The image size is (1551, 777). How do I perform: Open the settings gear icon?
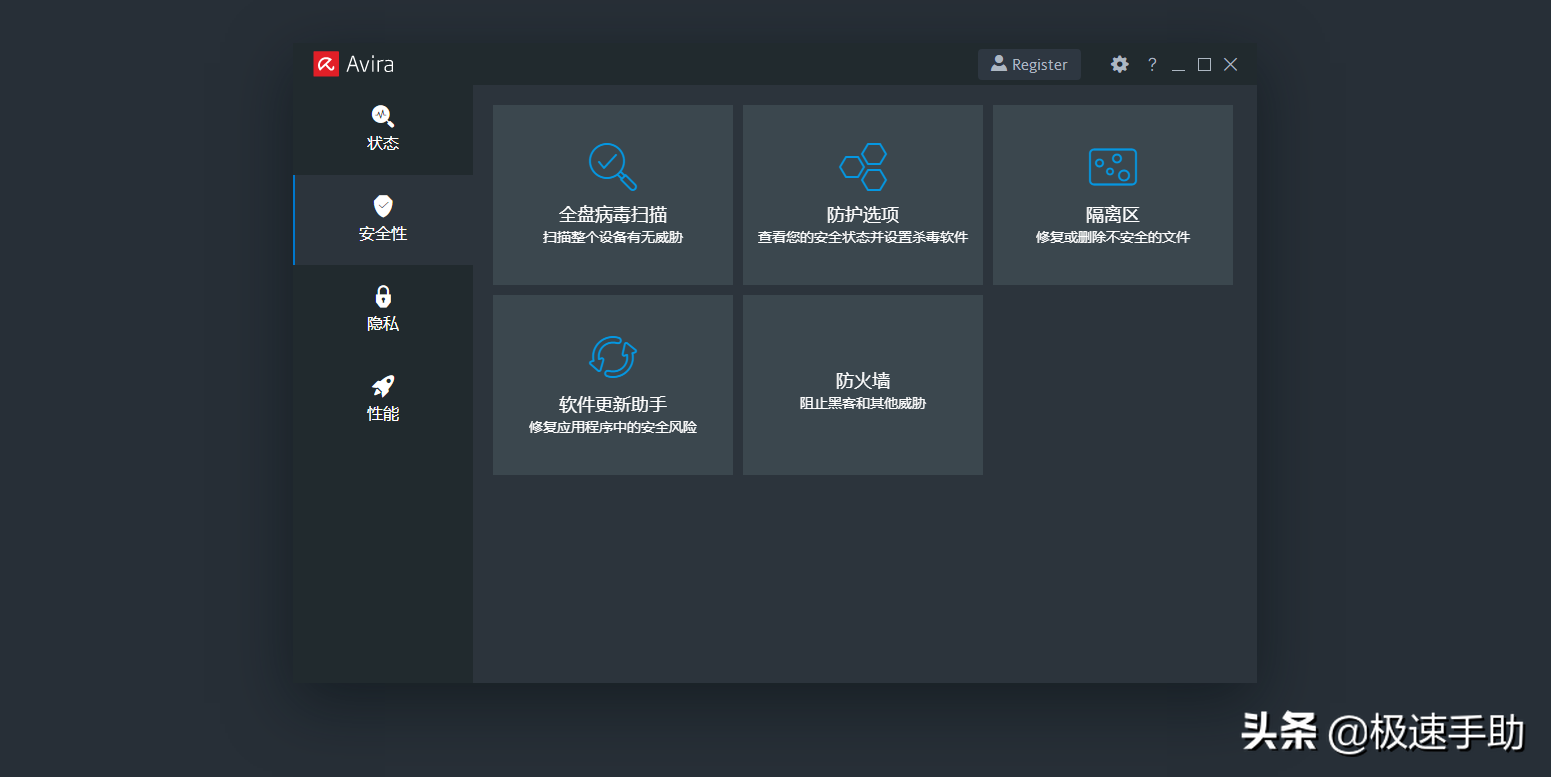1119,63
